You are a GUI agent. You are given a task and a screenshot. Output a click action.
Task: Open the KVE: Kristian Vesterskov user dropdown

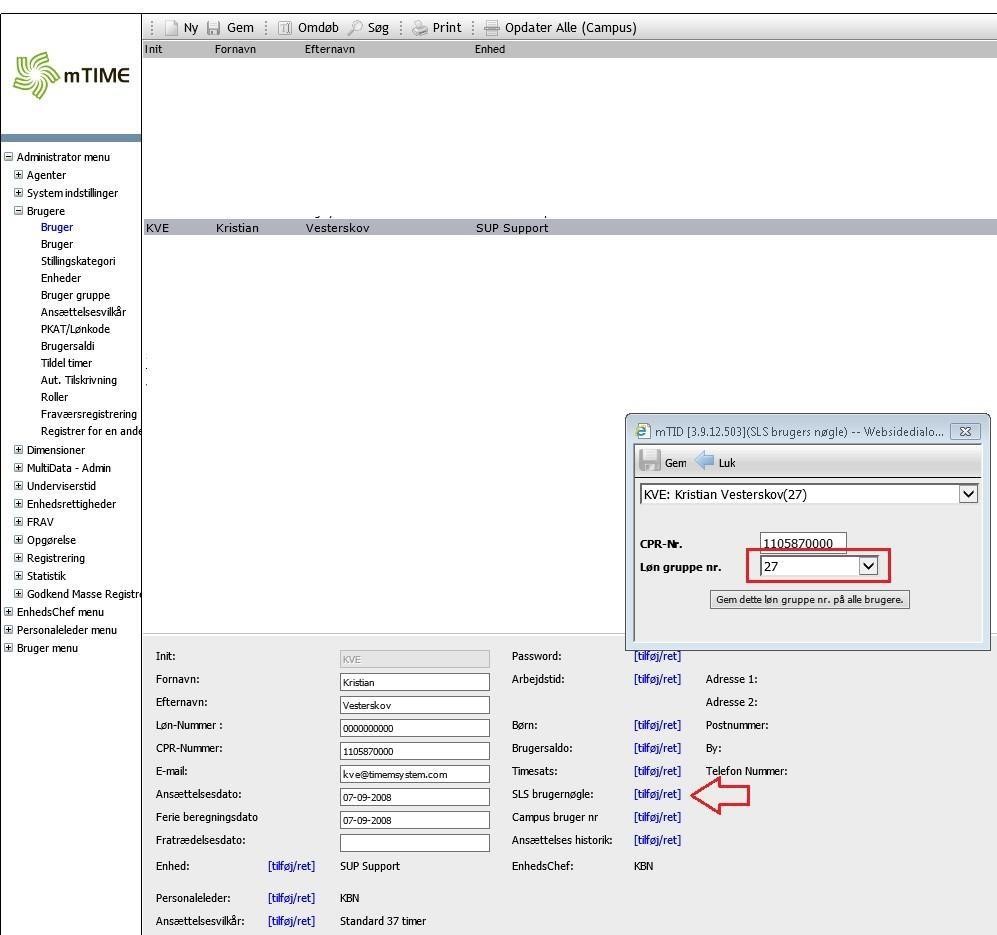[966, 494]
